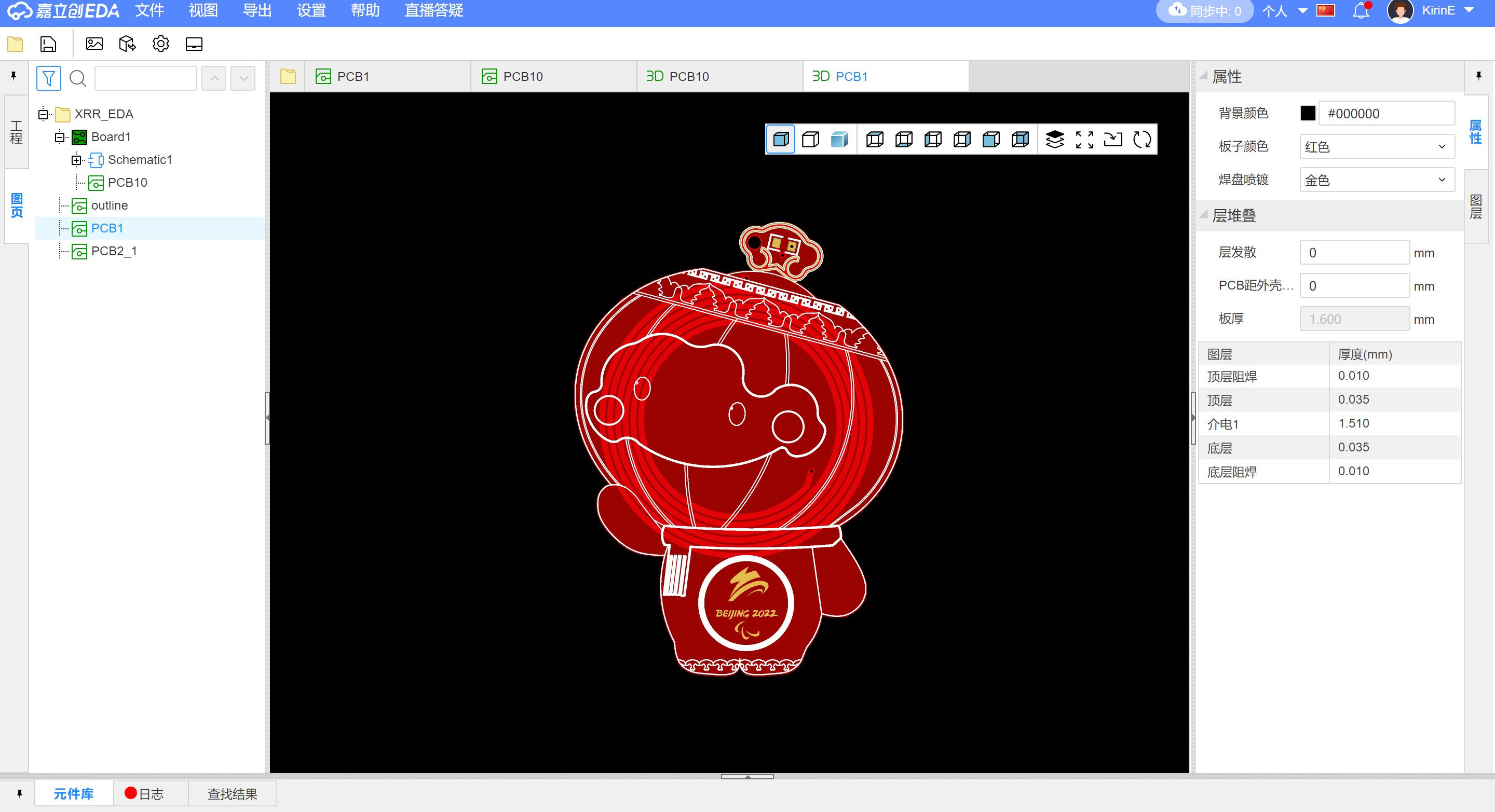Click the folder icon before PCB1 tab

(288, 77)
